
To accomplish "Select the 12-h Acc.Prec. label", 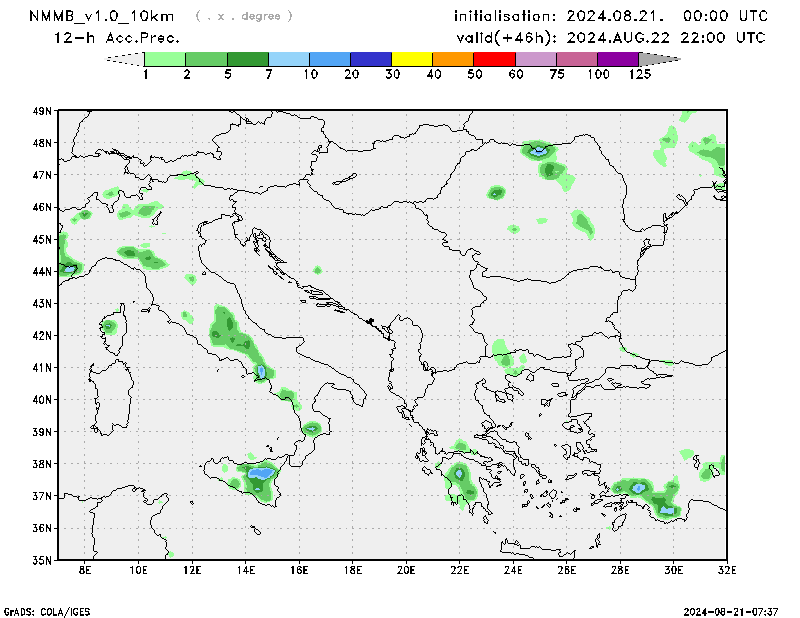I will pos(118,38).
